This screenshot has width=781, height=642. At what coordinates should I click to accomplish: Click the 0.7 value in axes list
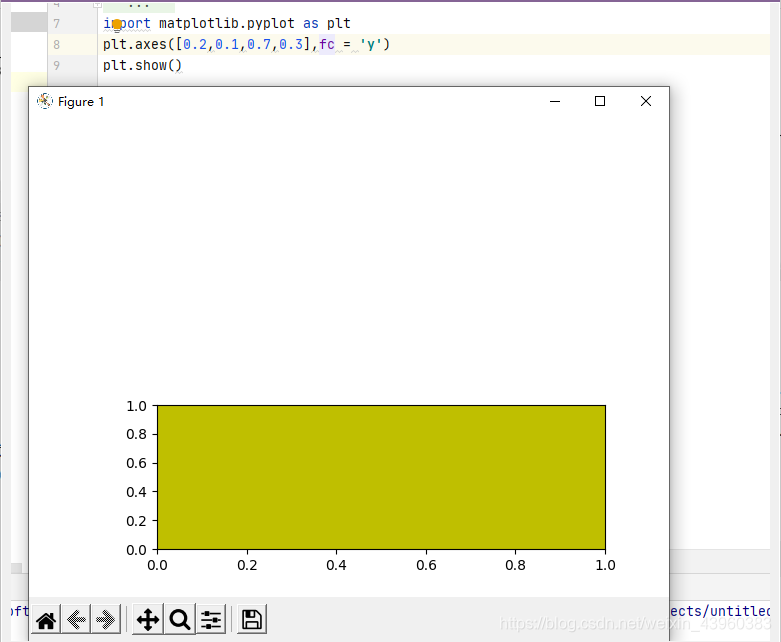(259, 44)
